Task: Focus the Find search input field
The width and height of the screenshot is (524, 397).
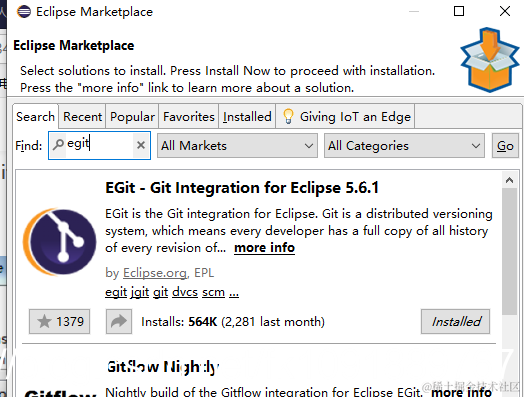Action: click(99, 145)
